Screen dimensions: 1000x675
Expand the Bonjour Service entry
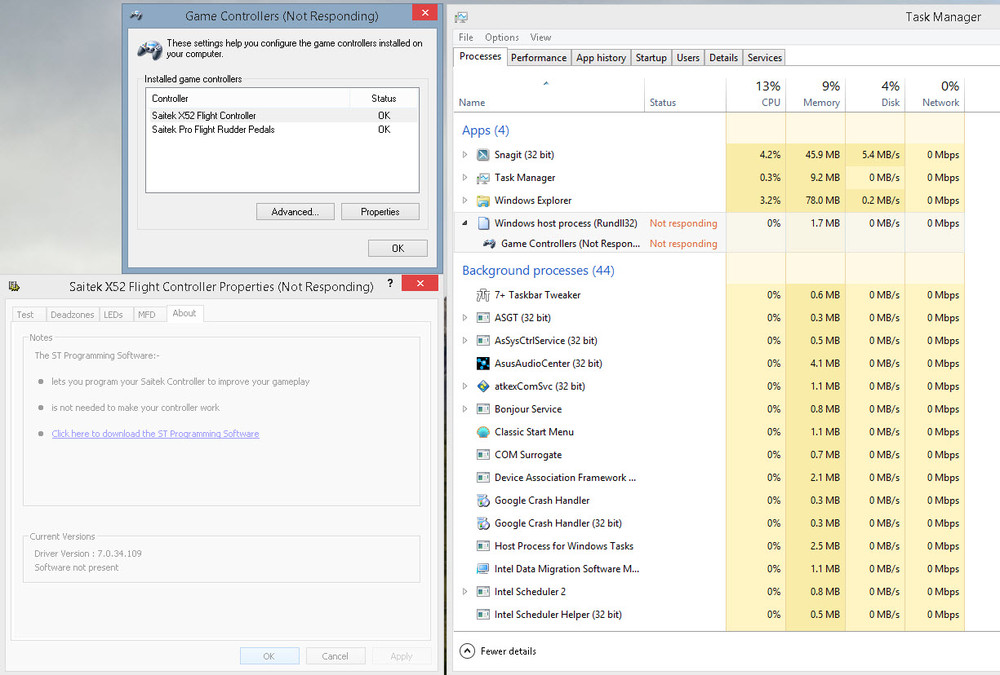coord(465,409)
